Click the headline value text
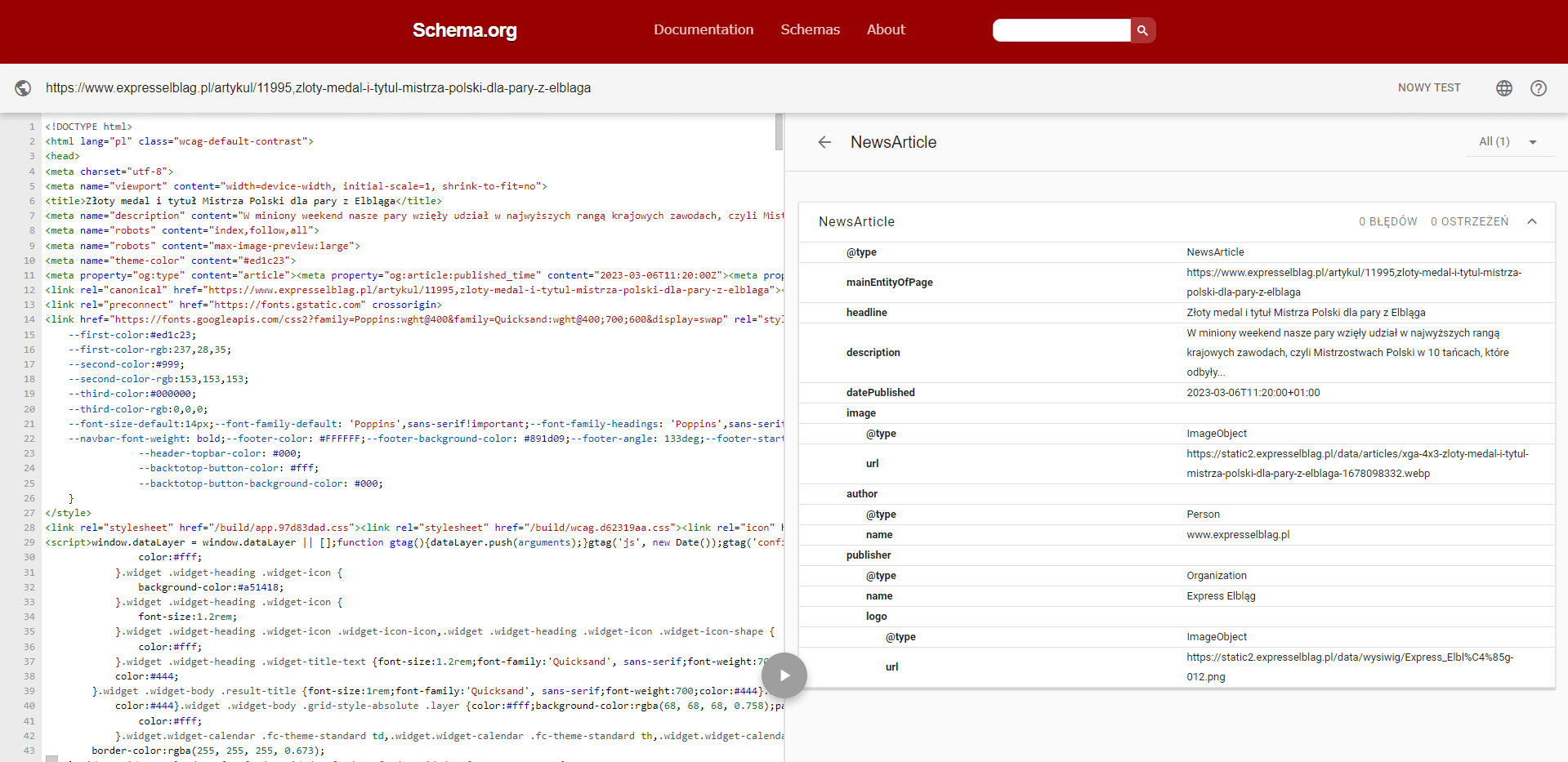 [x=1306, y=313]
